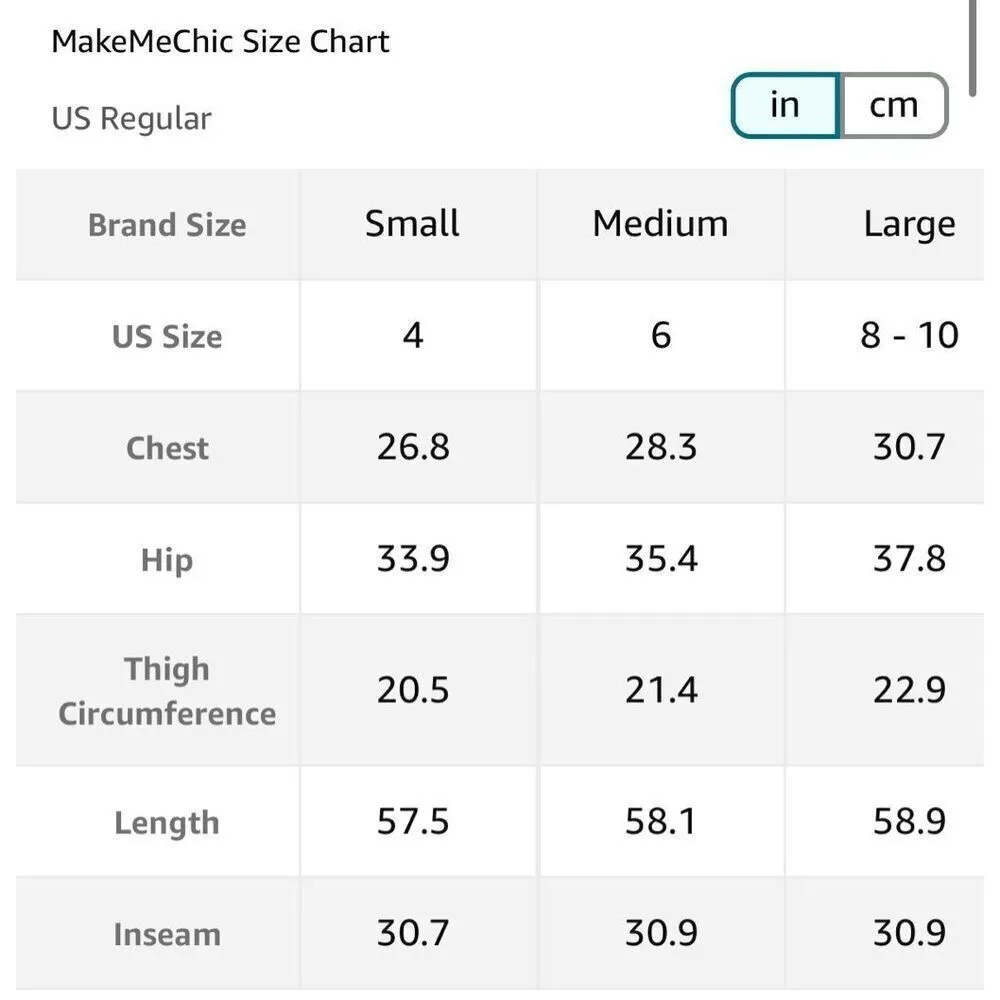Click the Large thigh value 22.9

point(908,691)
